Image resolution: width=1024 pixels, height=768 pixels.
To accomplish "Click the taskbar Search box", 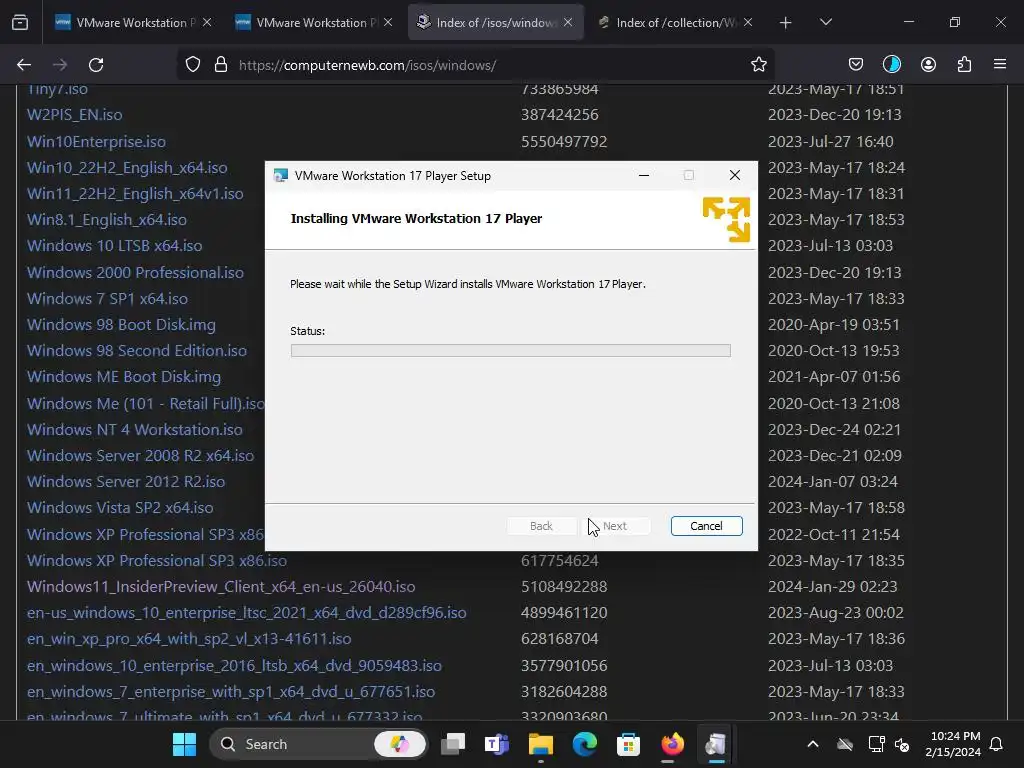I will pos(318,744).
